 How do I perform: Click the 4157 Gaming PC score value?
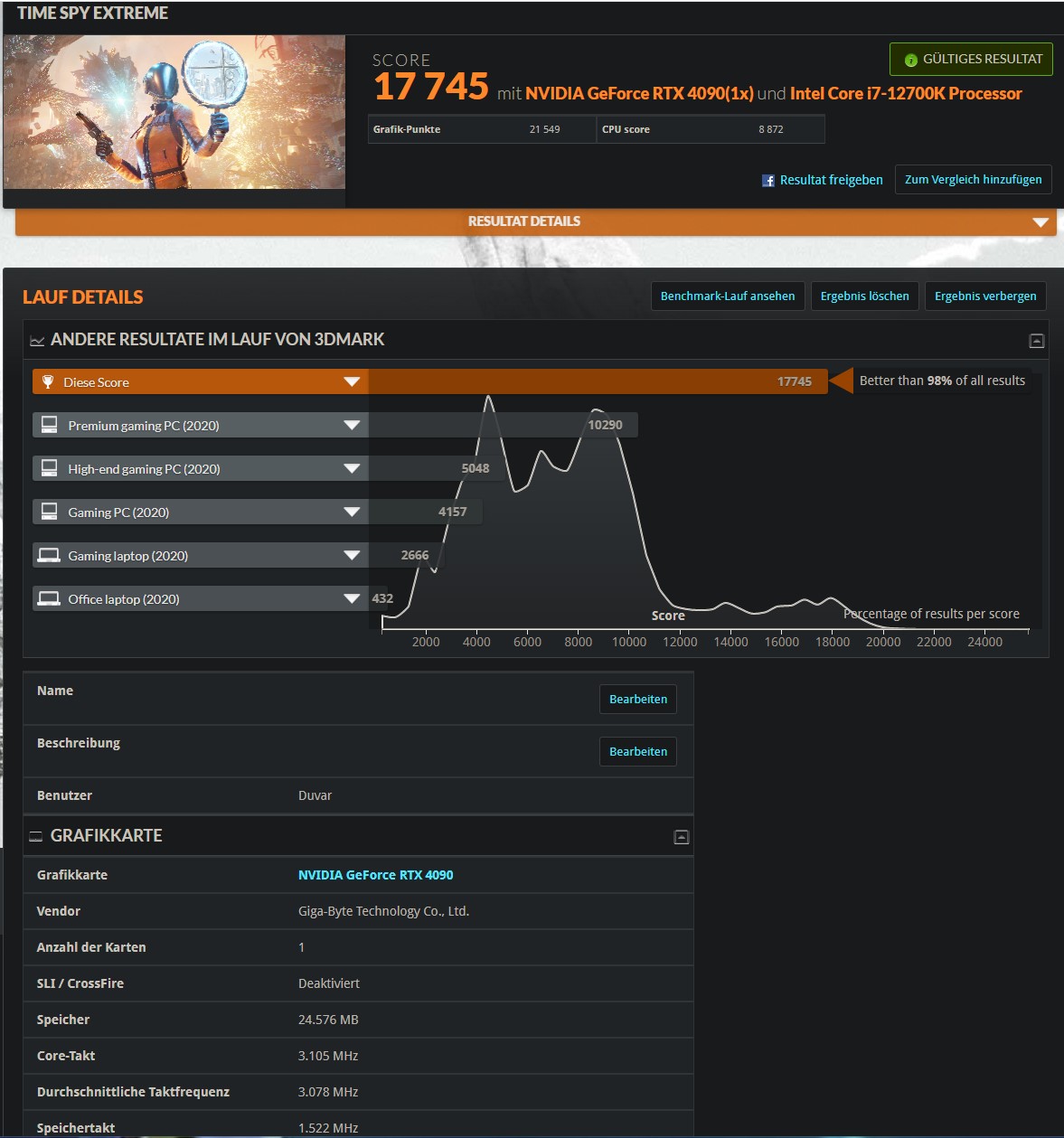(x=453, y=512)
